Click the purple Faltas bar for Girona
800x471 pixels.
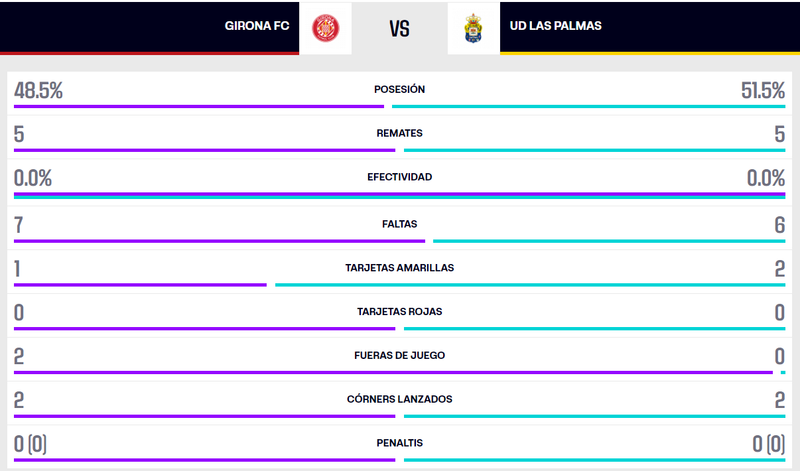(x=219, y=240)
